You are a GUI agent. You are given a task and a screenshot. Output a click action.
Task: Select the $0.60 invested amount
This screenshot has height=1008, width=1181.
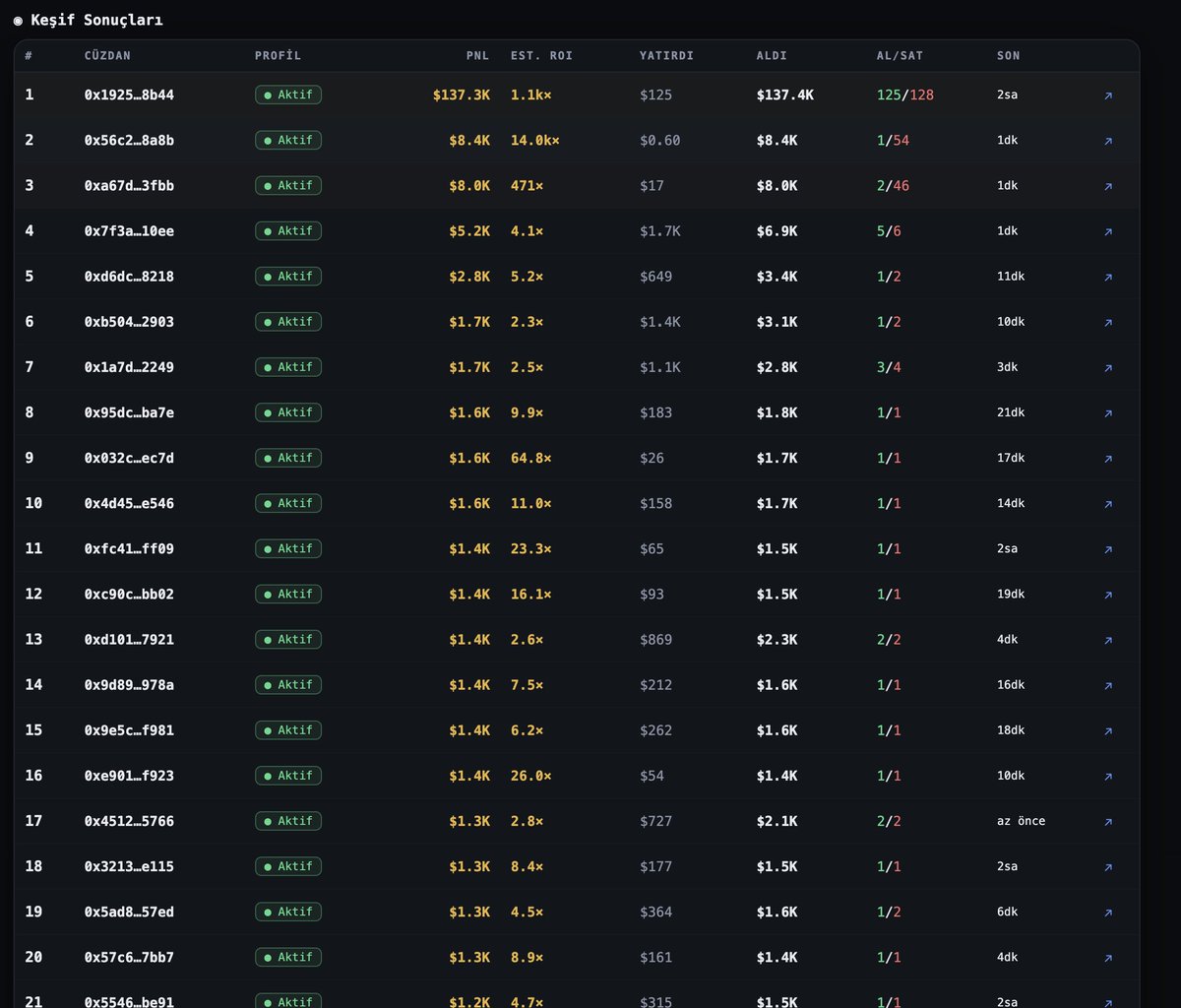tap(659, 141)
